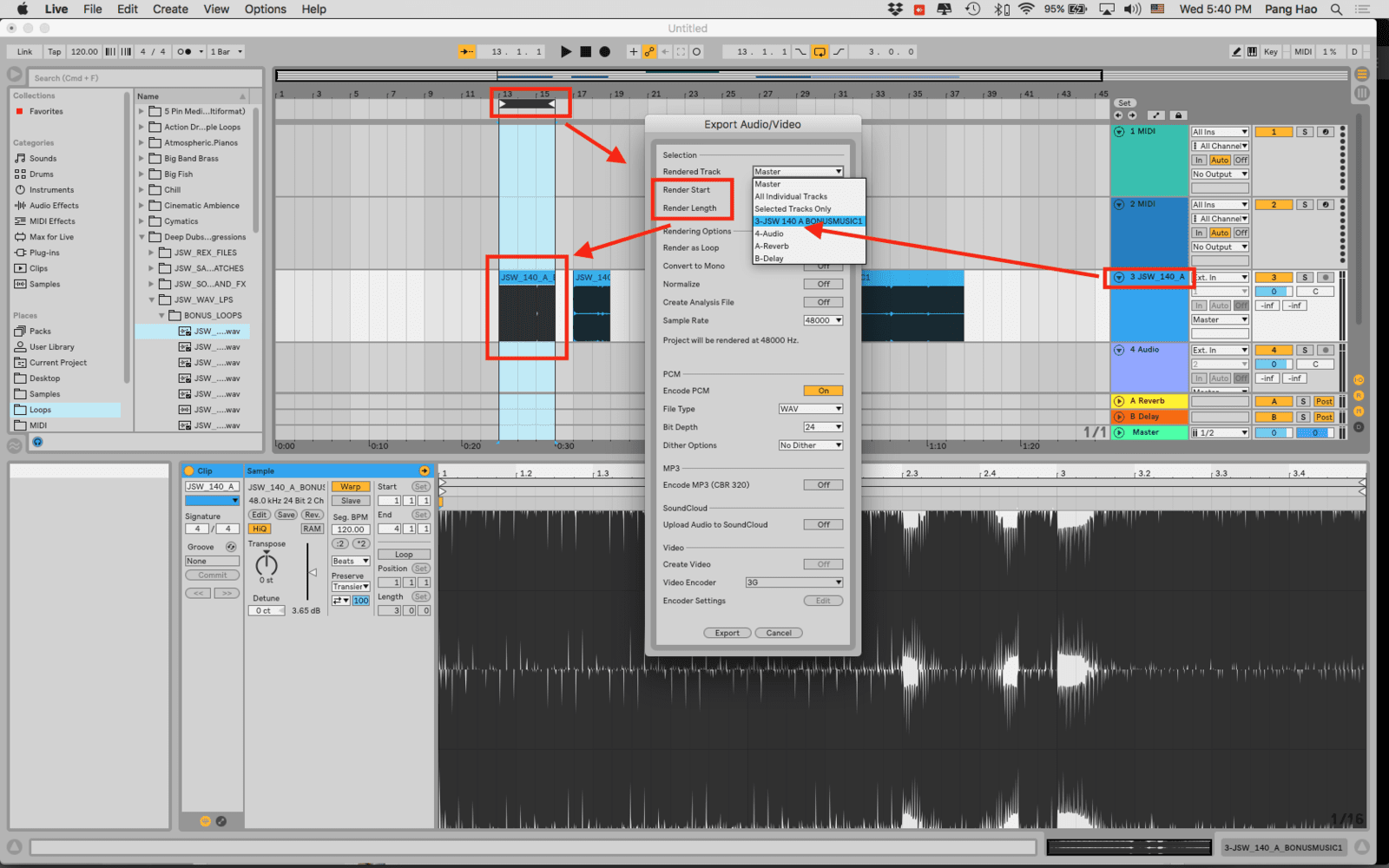Expand JSW_REX_FILES folder
Image resolution: width=1389 pixels, height=868 pixels.
[x=151, y=253]
